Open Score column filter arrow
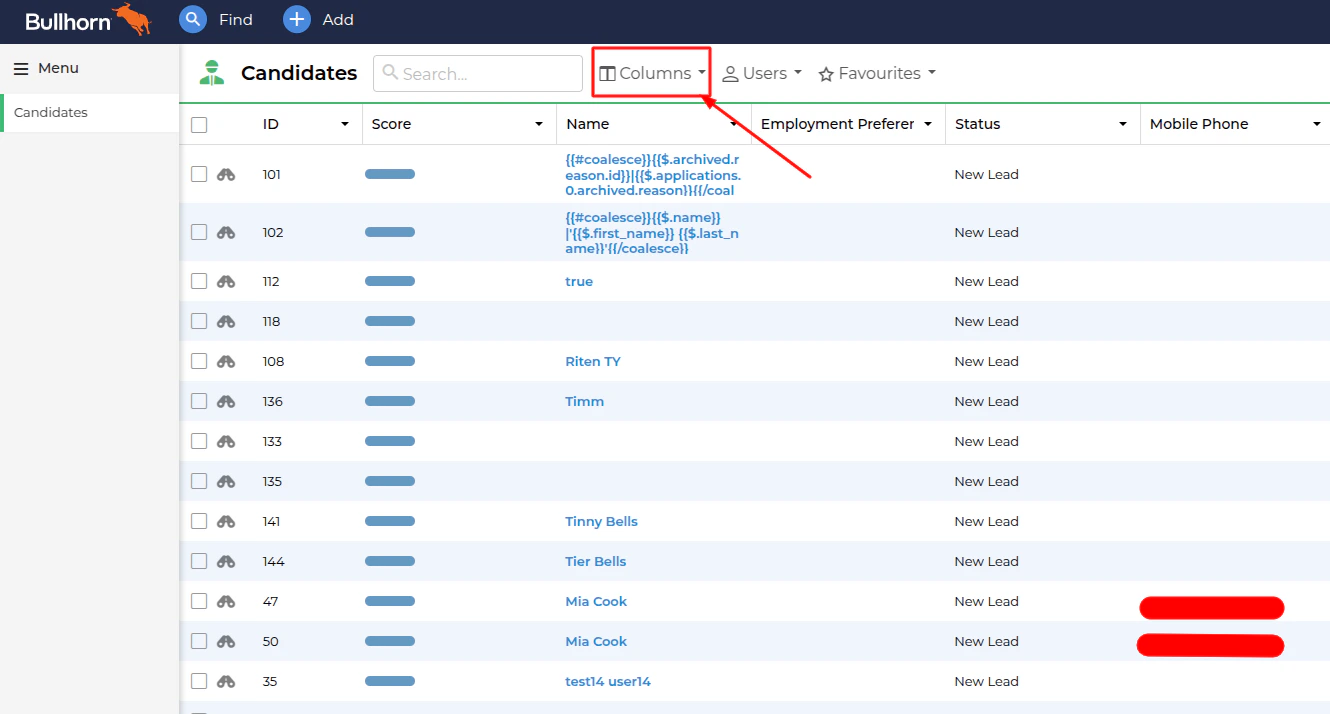 tap(539, 124)
